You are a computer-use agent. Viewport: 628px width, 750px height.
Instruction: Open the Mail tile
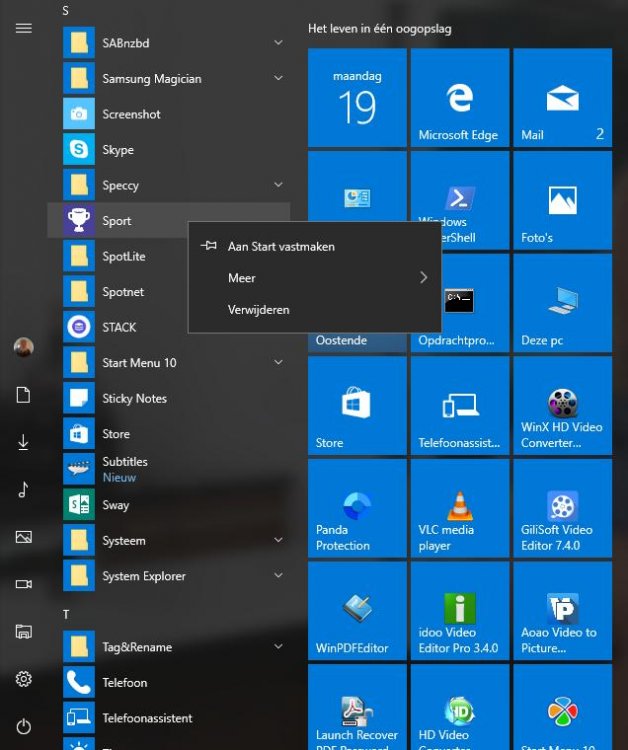pyautogui.click(x=562, y=98)
